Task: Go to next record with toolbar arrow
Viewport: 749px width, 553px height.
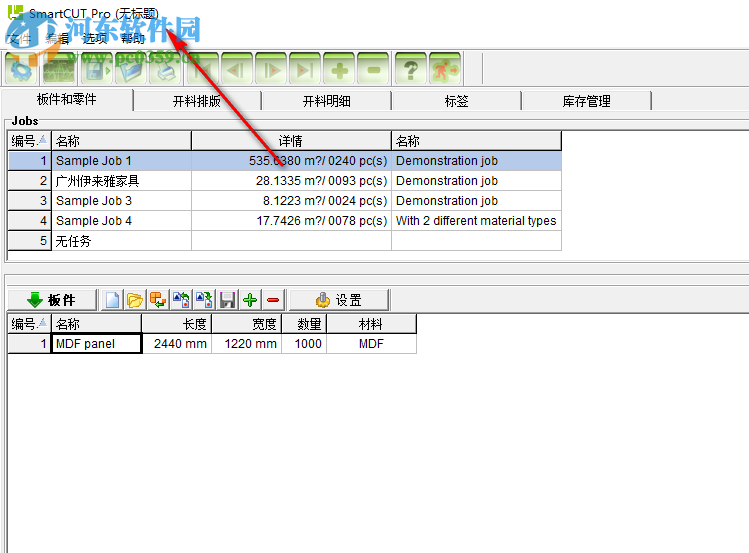Action: tap(271, 69)
